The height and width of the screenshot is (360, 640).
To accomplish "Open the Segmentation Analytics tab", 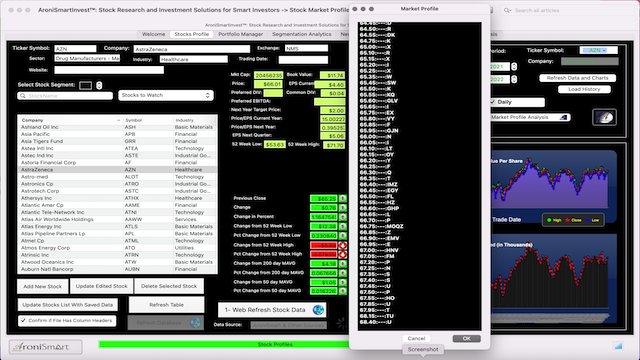I will pyautogui.click(x=302, y=34).
